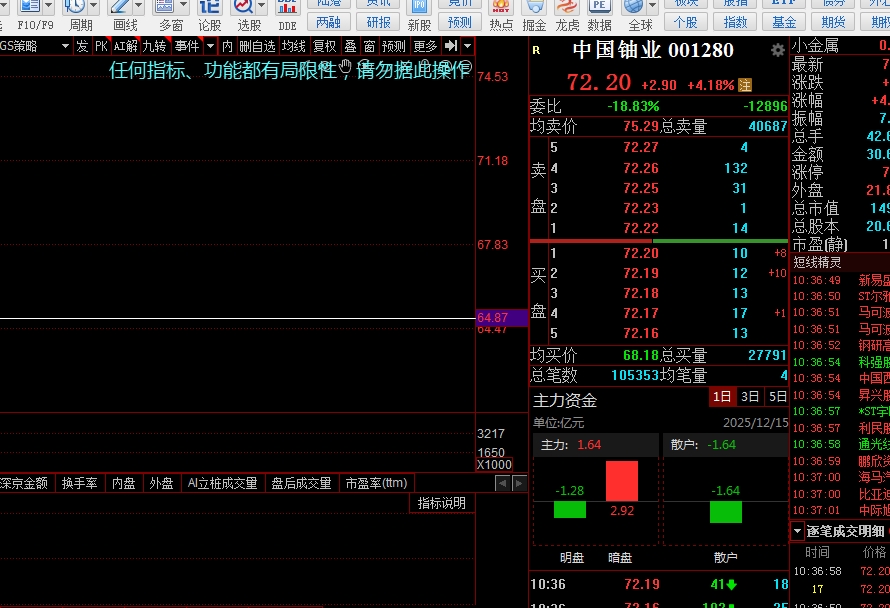Open the 论股 discussion icon
Screen dimensions: 890x608
[x=209, y=7]
